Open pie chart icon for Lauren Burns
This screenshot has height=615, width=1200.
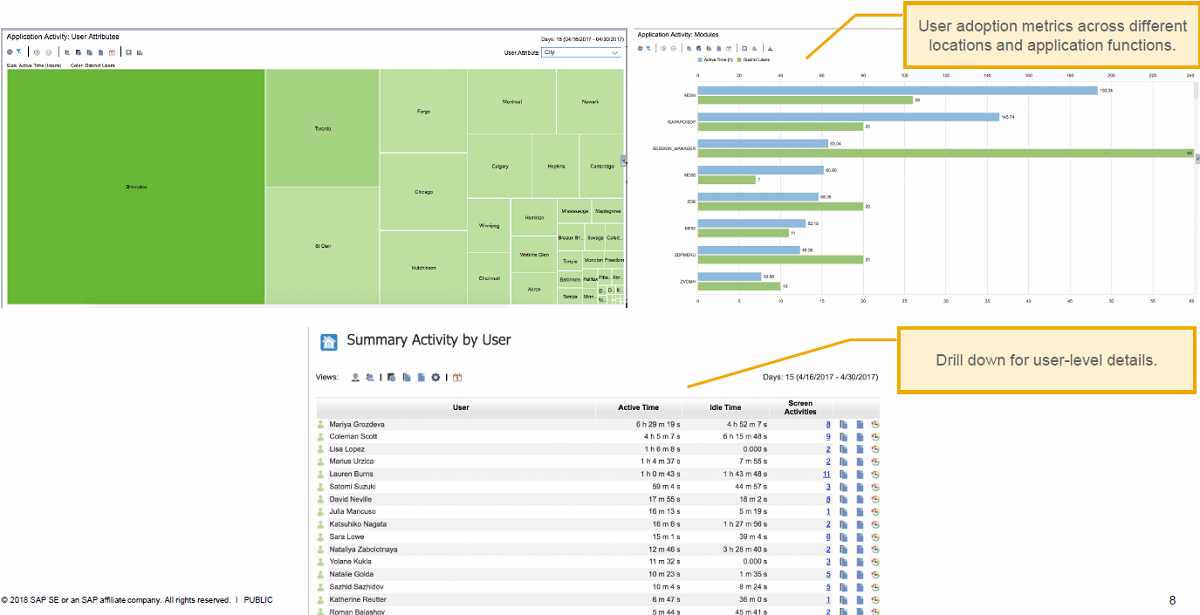coord(875,474)
